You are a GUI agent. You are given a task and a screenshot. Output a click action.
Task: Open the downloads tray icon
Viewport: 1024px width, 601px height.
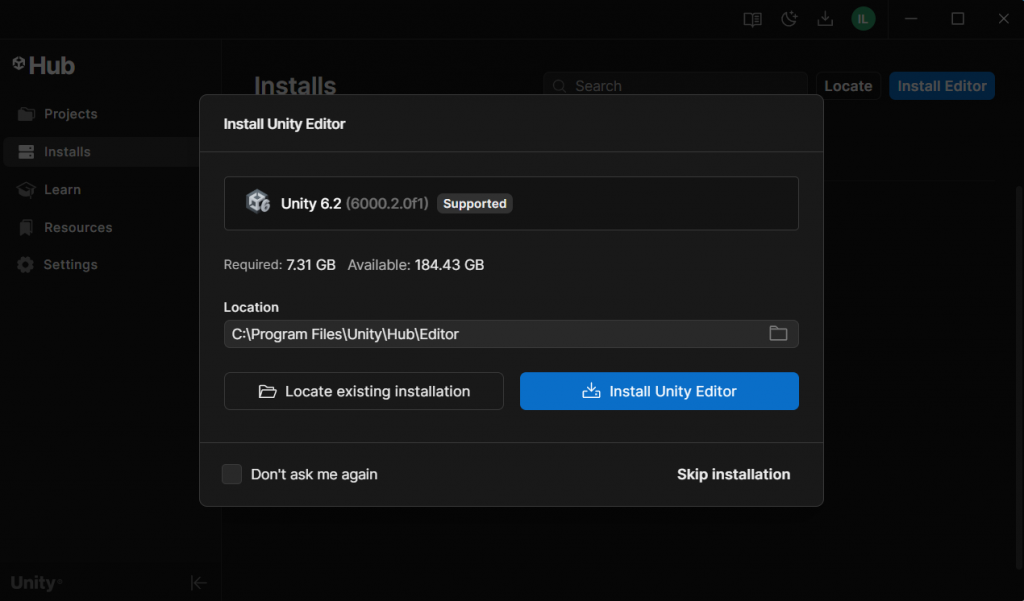tap(825, 20)
